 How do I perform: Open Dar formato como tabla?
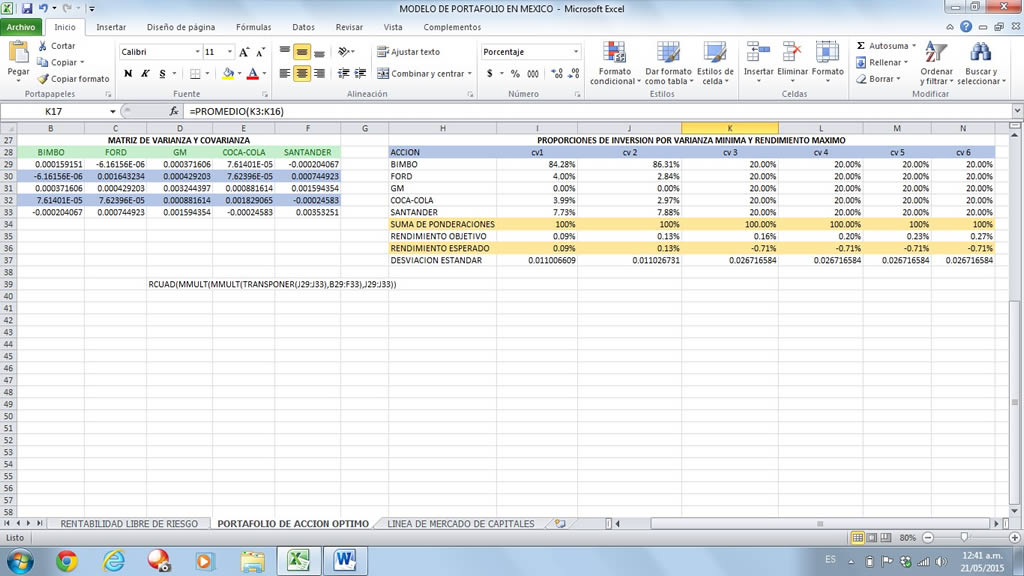point(668,63)
